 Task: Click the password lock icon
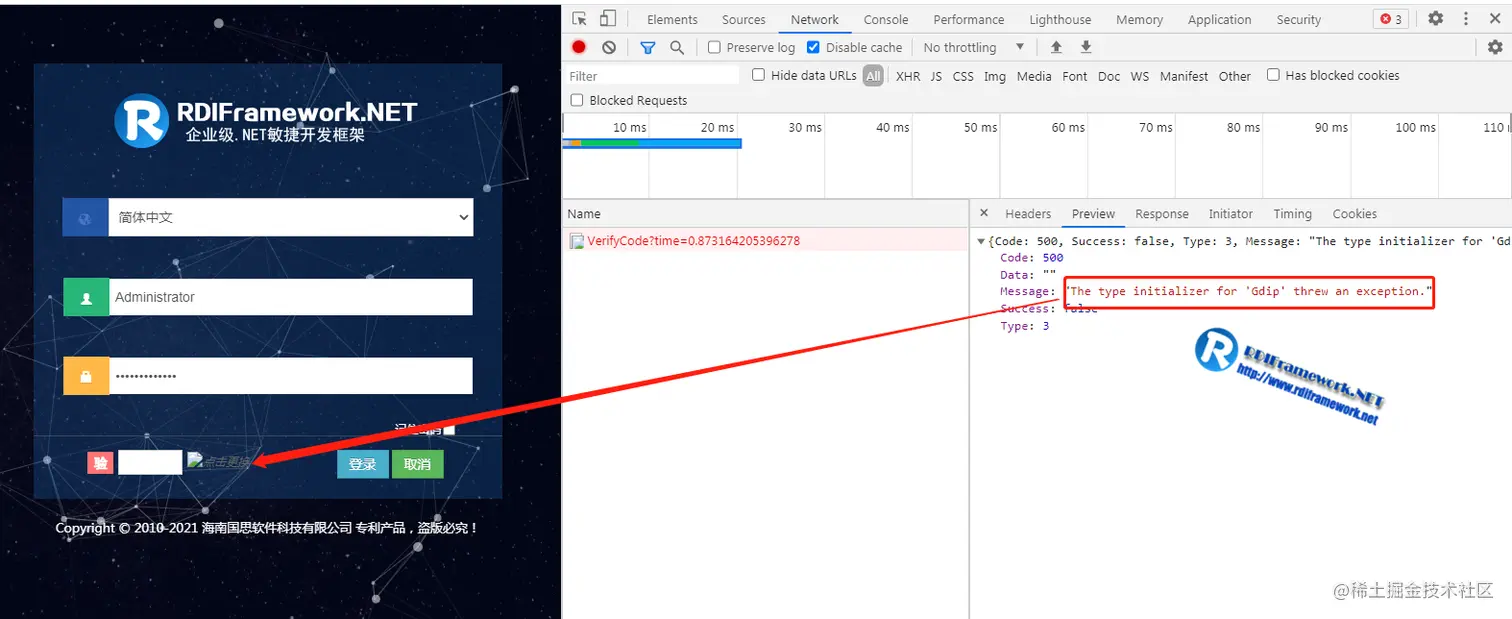(x=86, y=376)
